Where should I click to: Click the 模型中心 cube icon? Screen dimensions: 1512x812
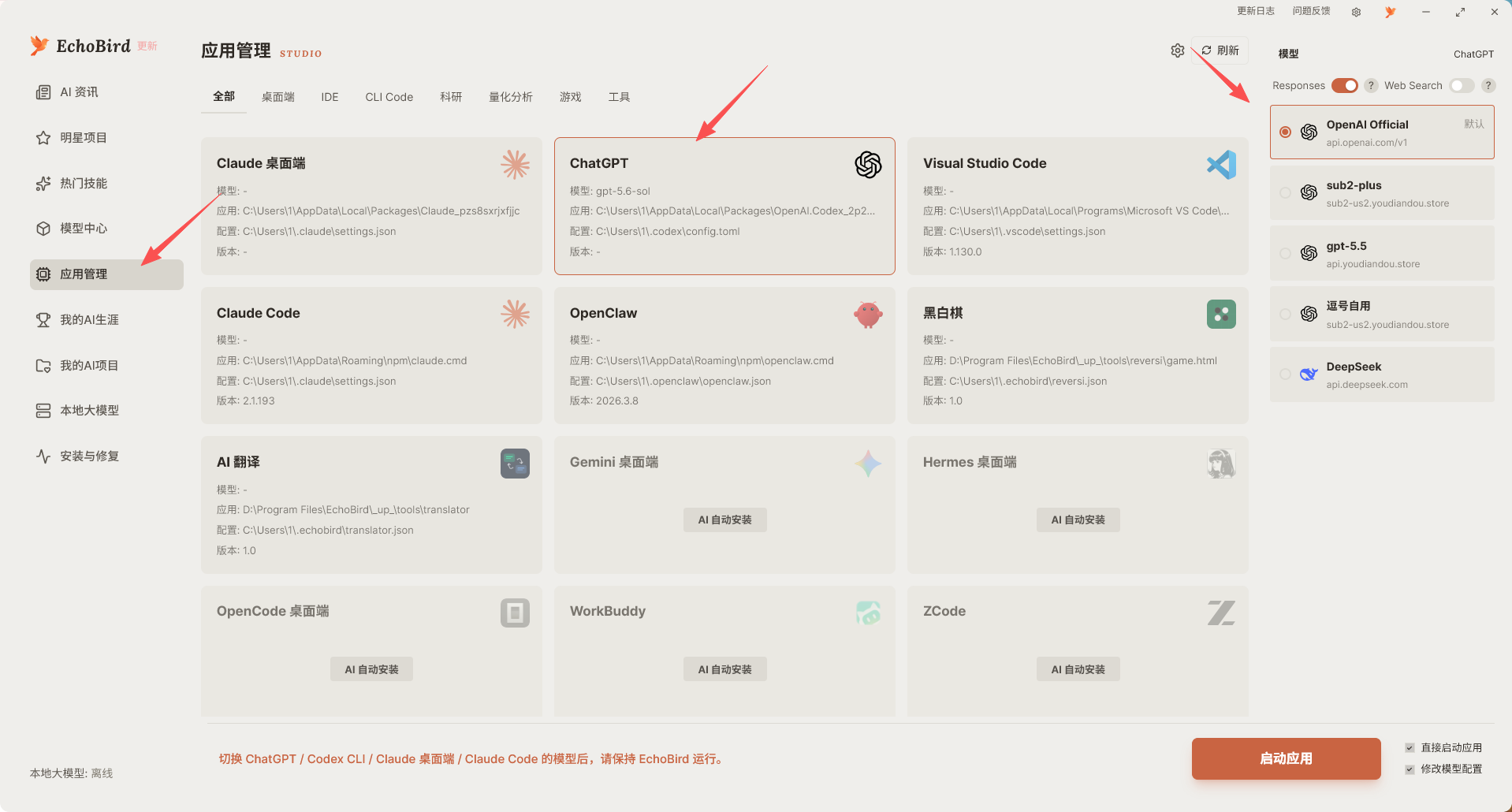[43, 229]
